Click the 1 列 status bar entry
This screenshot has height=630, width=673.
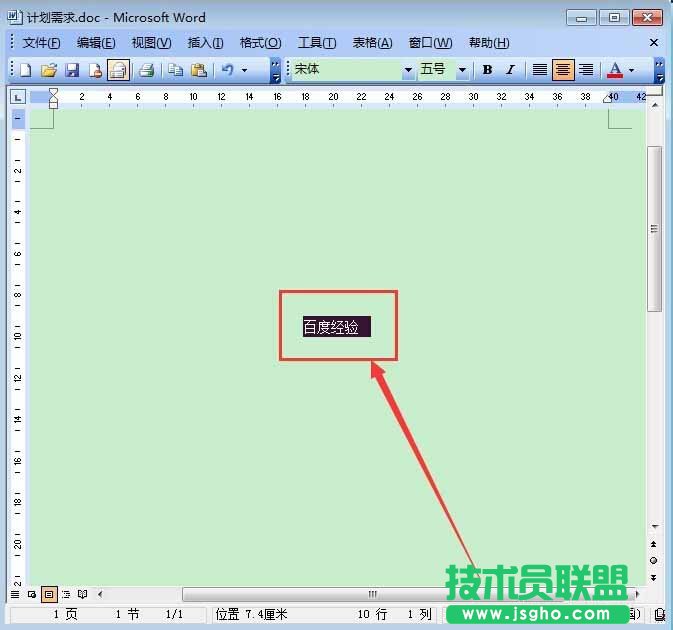click(x=419, y=615)
